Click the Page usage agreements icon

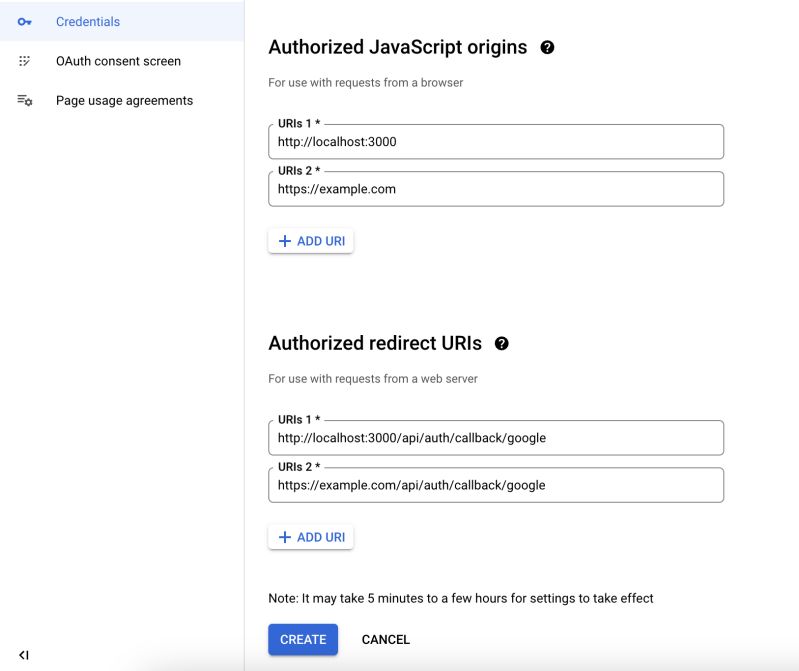click(x=24, y=100)
